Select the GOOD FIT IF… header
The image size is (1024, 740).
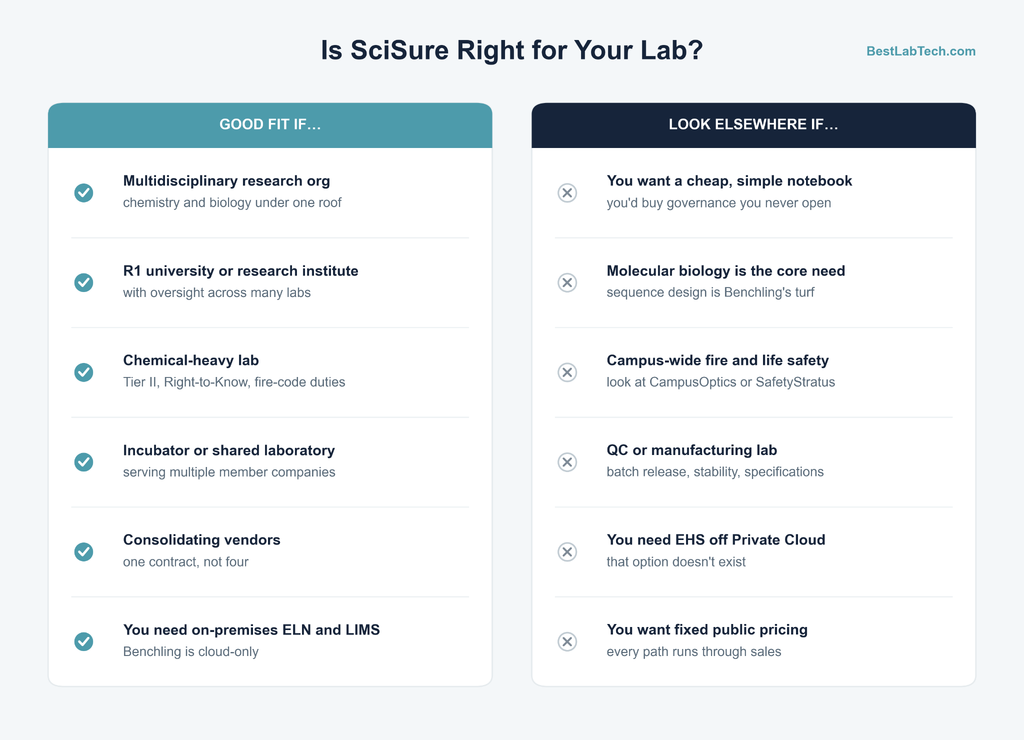(x=270, y=125)
